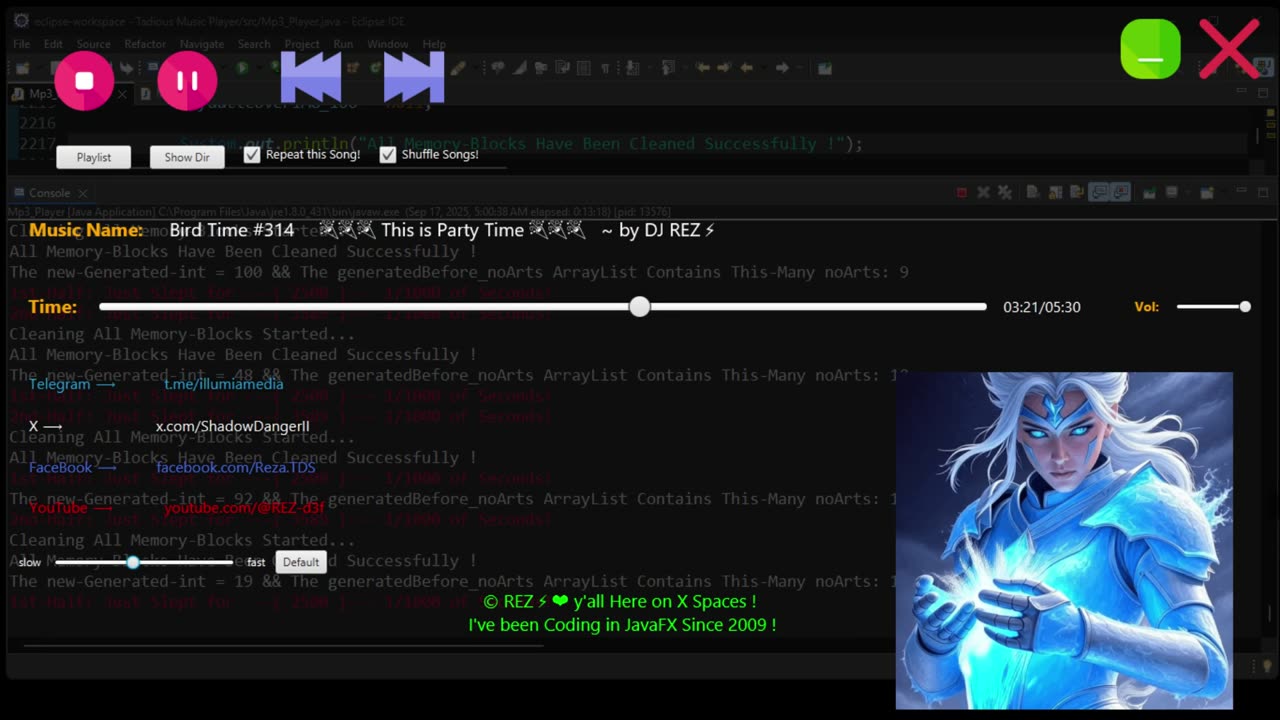Click Eclipse Forward navigation arrow
The image size is (1280, 720).
pos(781,68)
